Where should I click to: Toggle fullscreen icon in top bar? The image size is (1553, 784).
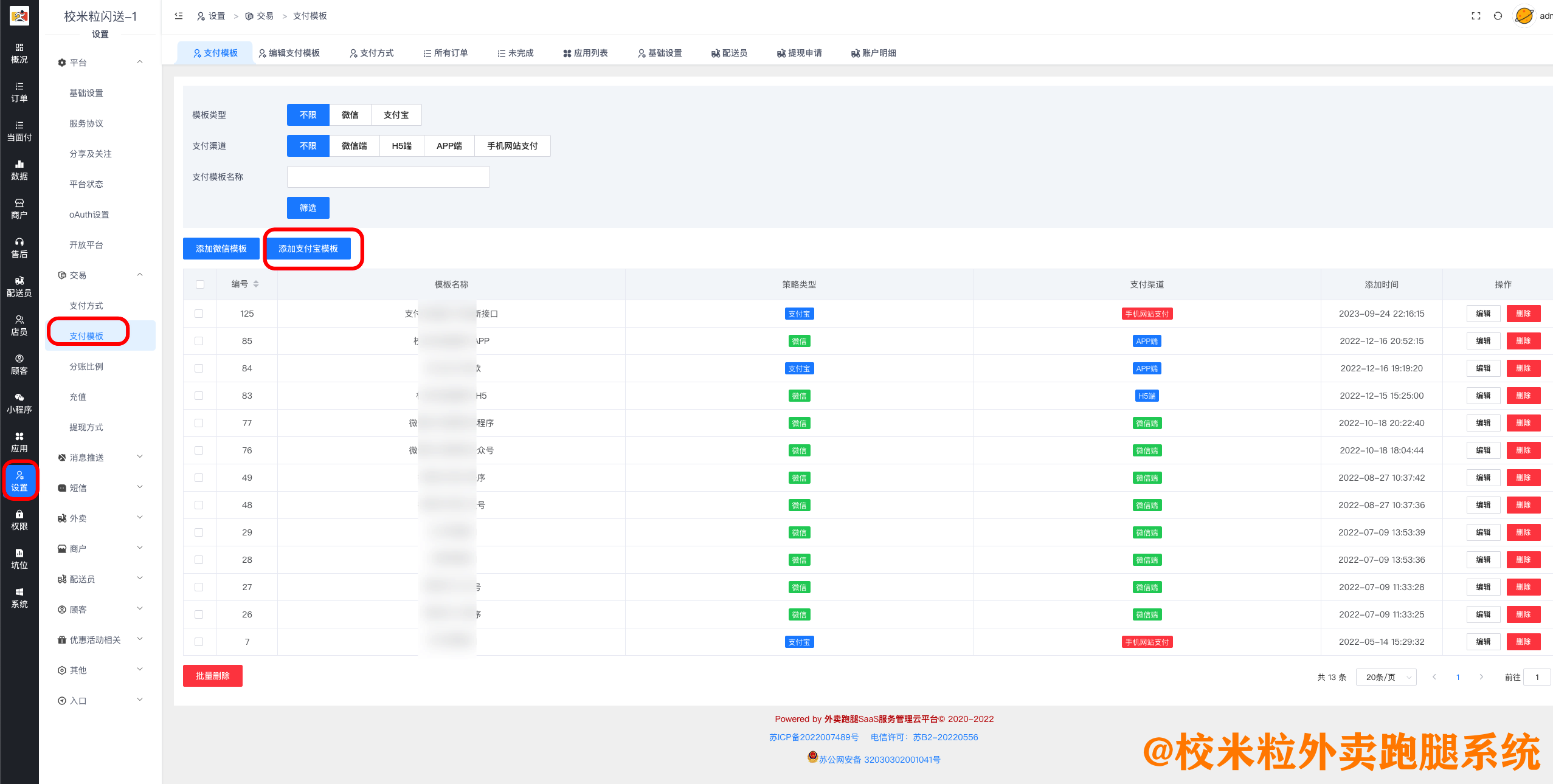[x=1476, y=16]
